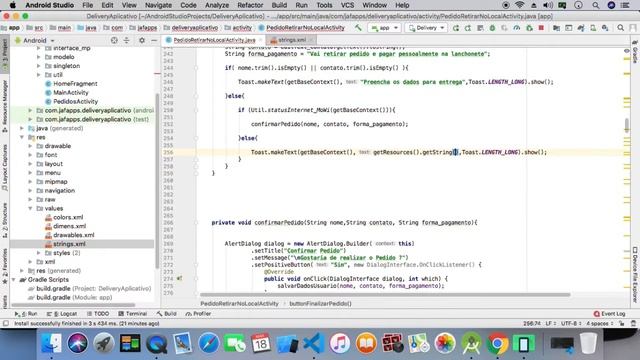Screen dimensions: 640x360
Task: Click the Structure side tab
Action: [5, 220]
